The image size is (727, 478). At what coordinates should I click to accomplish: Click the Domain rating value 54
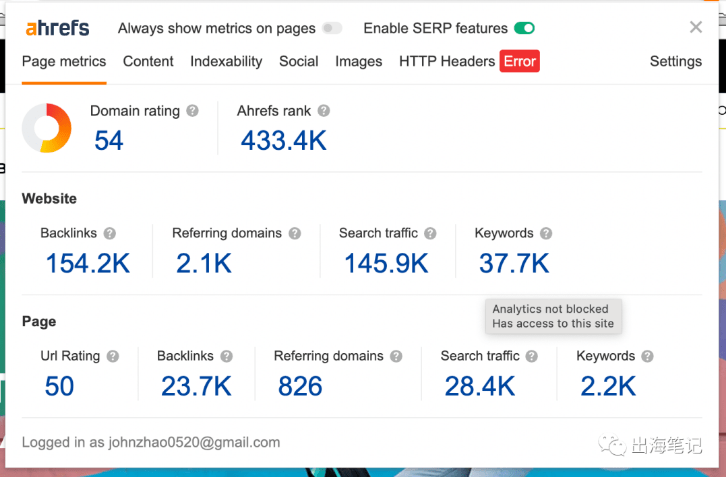click(109, 140)
